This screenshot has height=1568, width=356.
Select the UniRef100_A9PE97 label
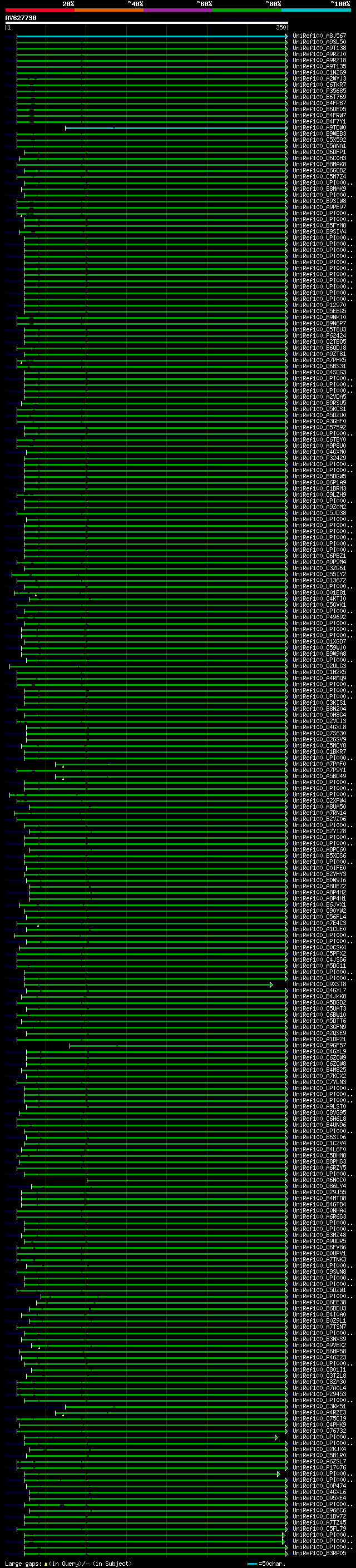pyautogui.click(x=319, y=207)
